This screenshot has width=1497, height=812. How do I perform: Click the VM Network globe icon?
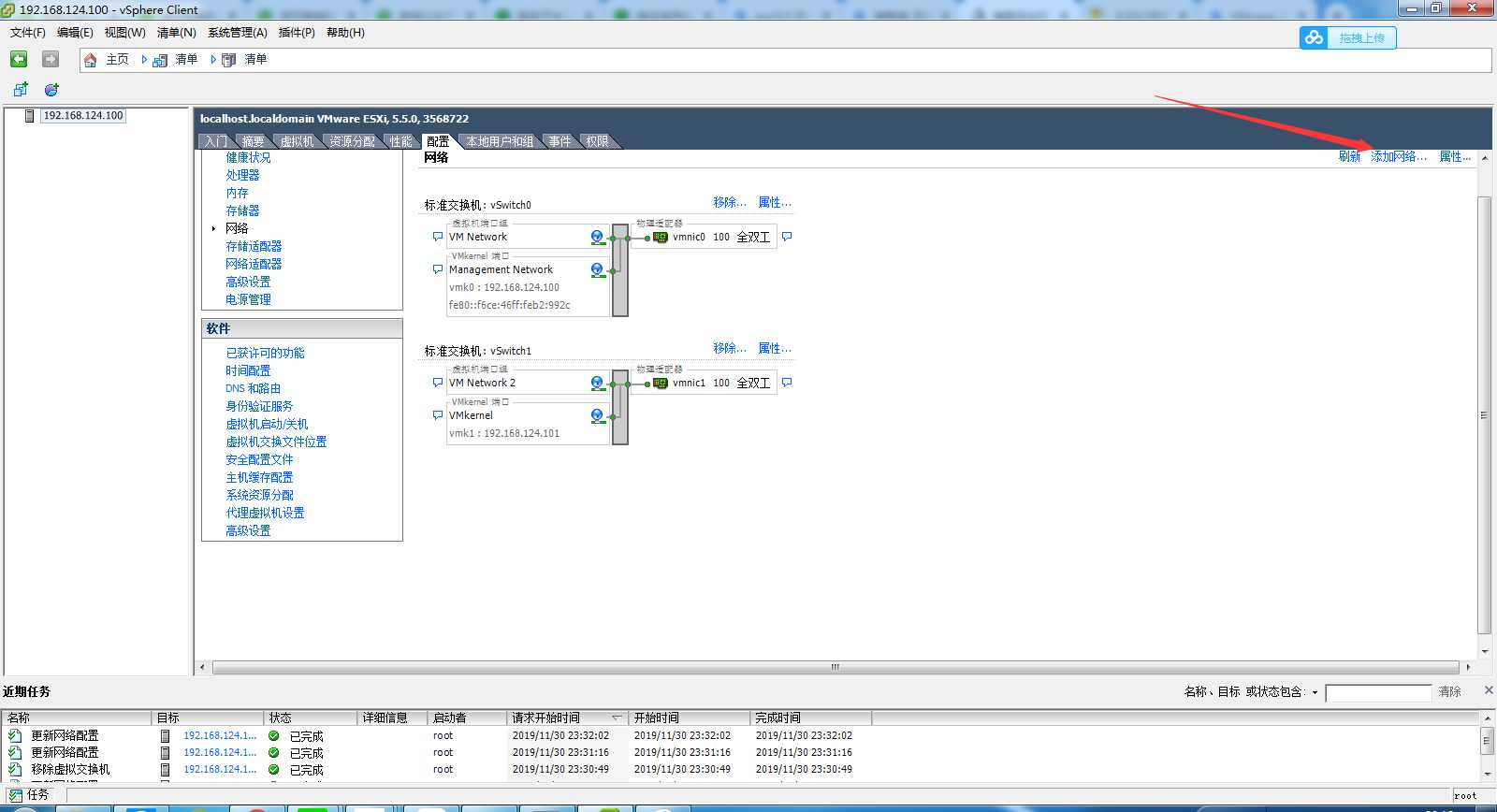[597, 238]
